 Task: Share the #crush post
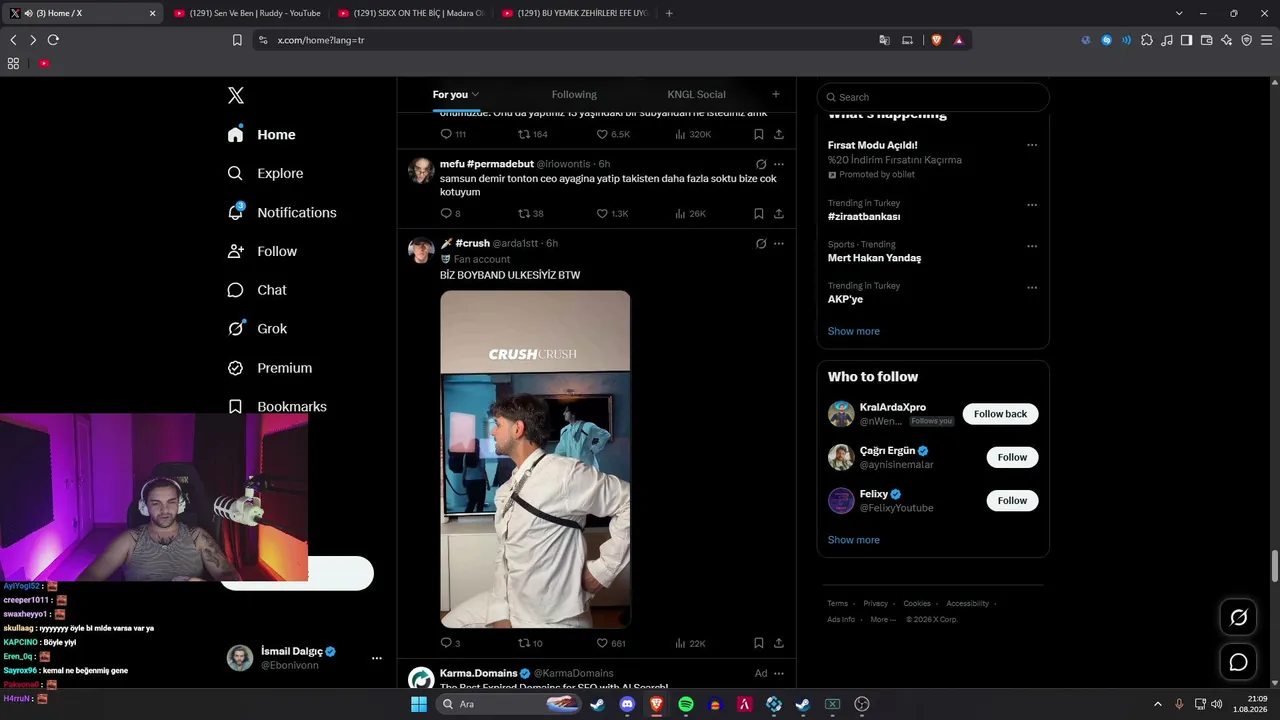click(x=779, y=643)
